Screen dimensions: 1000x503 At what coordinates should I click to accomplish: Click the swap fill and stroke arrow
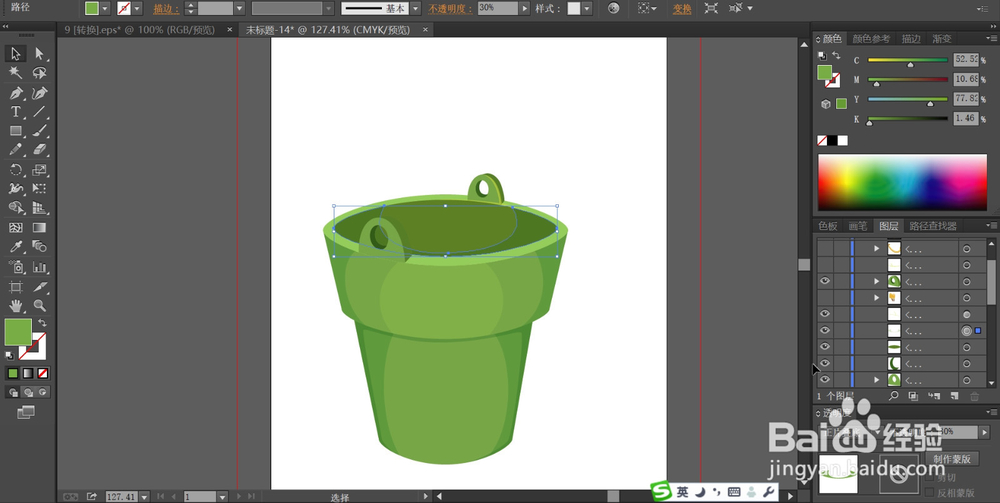[42, 324]
